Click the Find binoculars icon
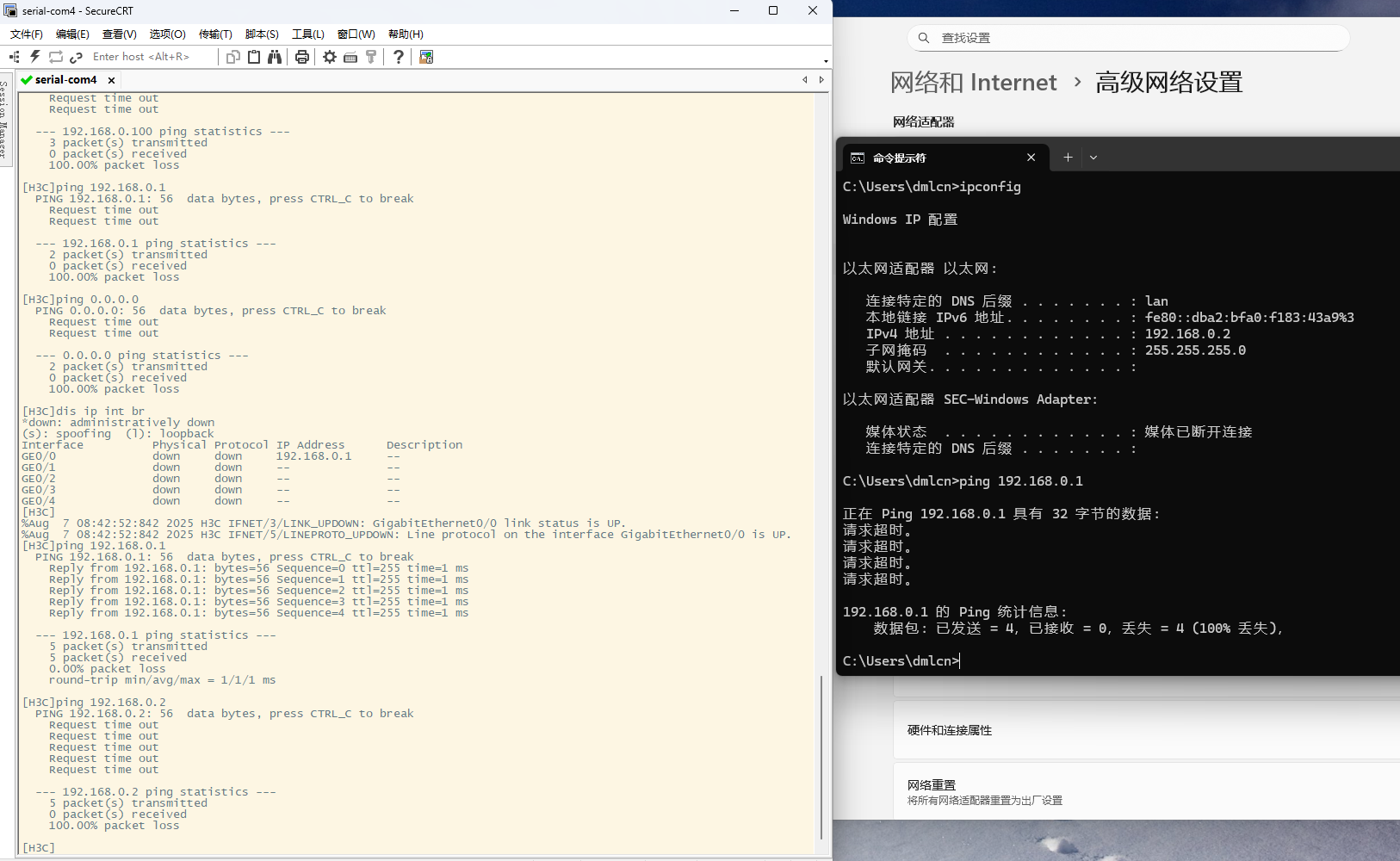 (275, 57)
